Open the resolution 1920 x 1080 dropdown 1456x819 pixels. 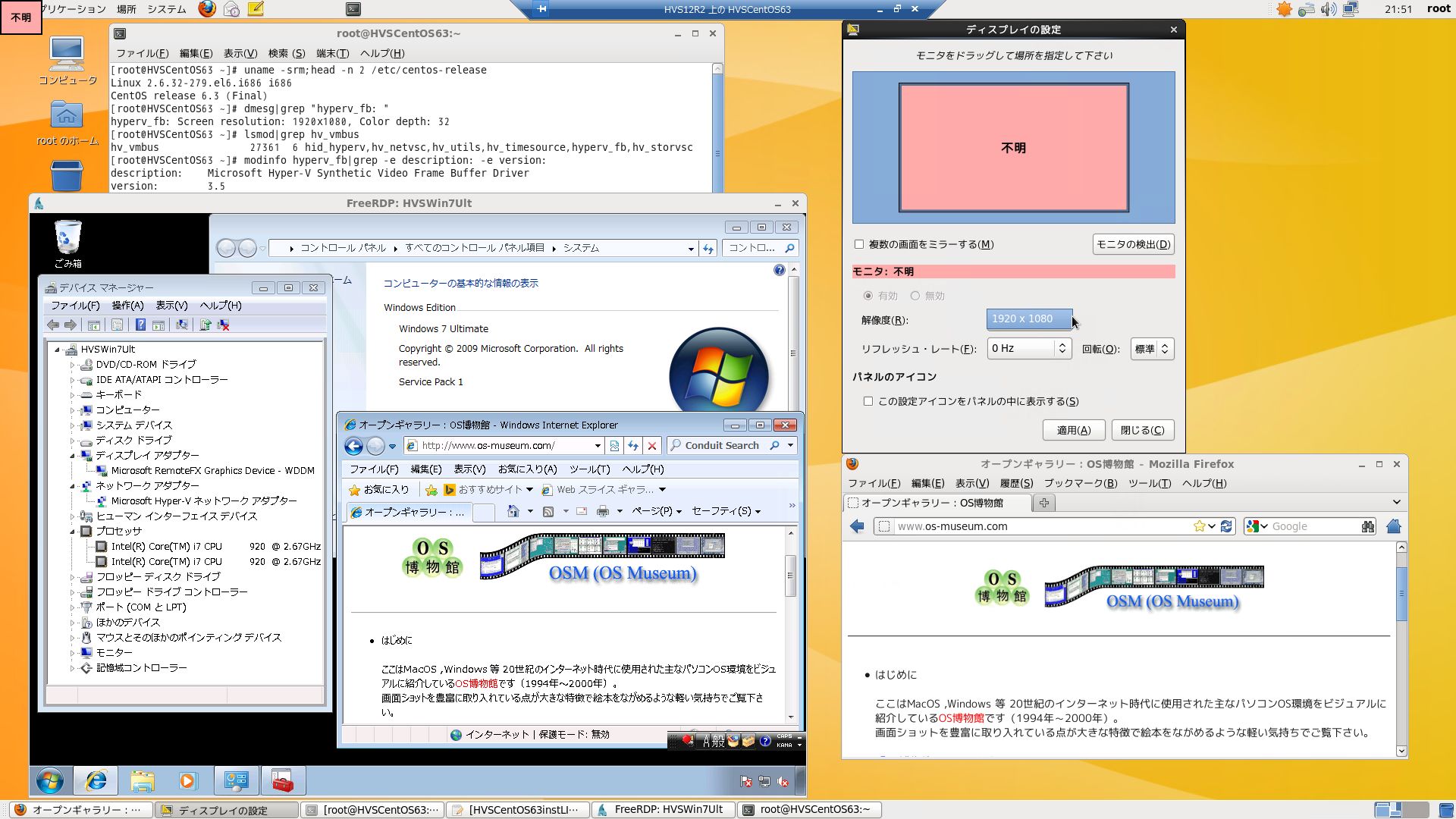point(1029,319)
